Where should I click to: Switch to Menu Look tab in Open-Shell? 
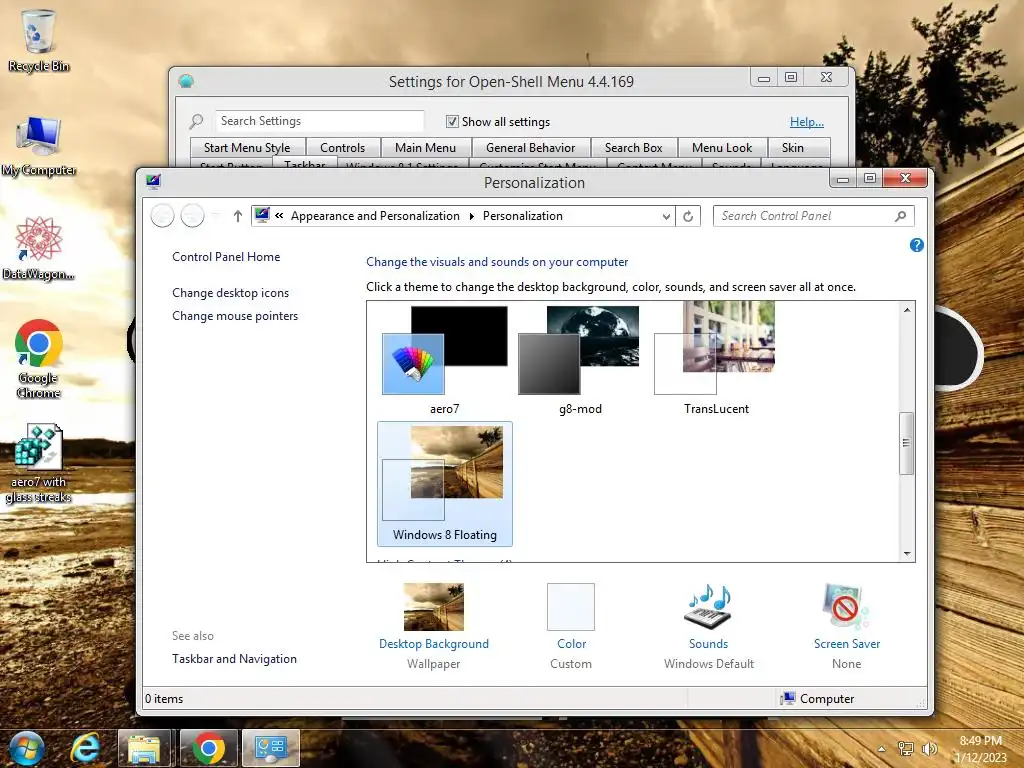pos(722,148)
